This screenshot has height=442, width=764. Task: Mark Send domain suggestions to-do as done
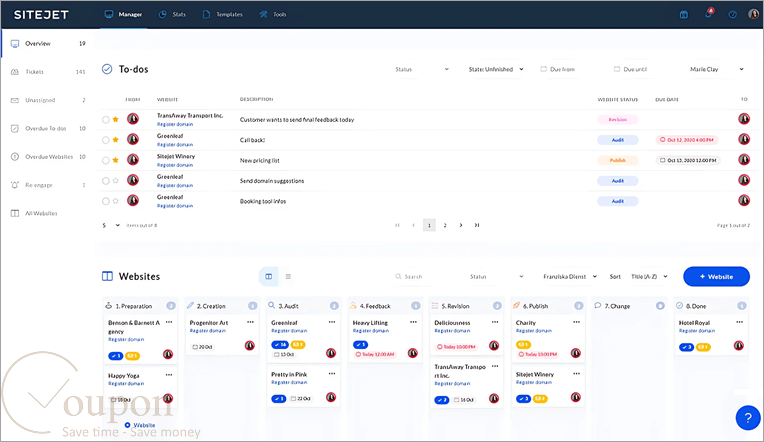106,181
